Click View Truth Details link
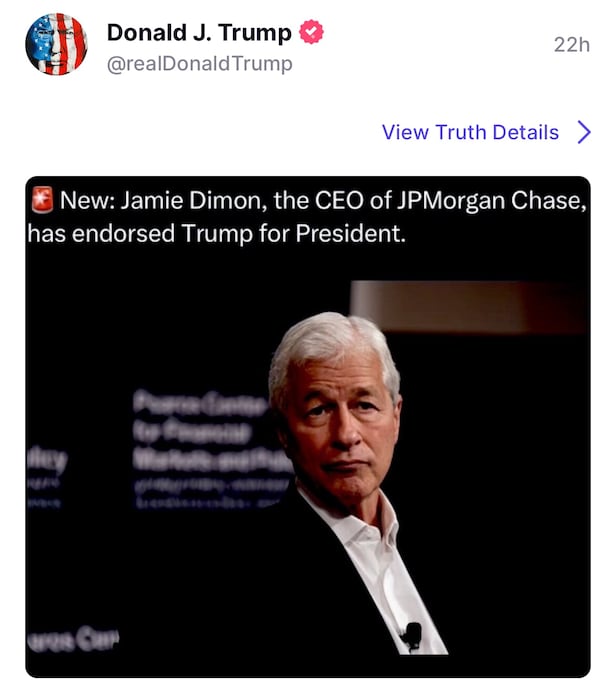This screenshot has height=685, width=616. [470, 132]
